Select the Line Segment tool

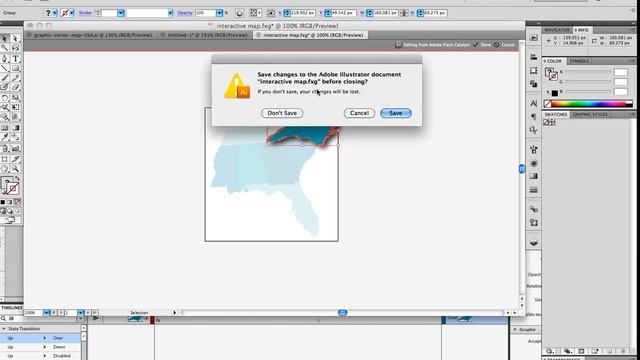tap(4, 68)
